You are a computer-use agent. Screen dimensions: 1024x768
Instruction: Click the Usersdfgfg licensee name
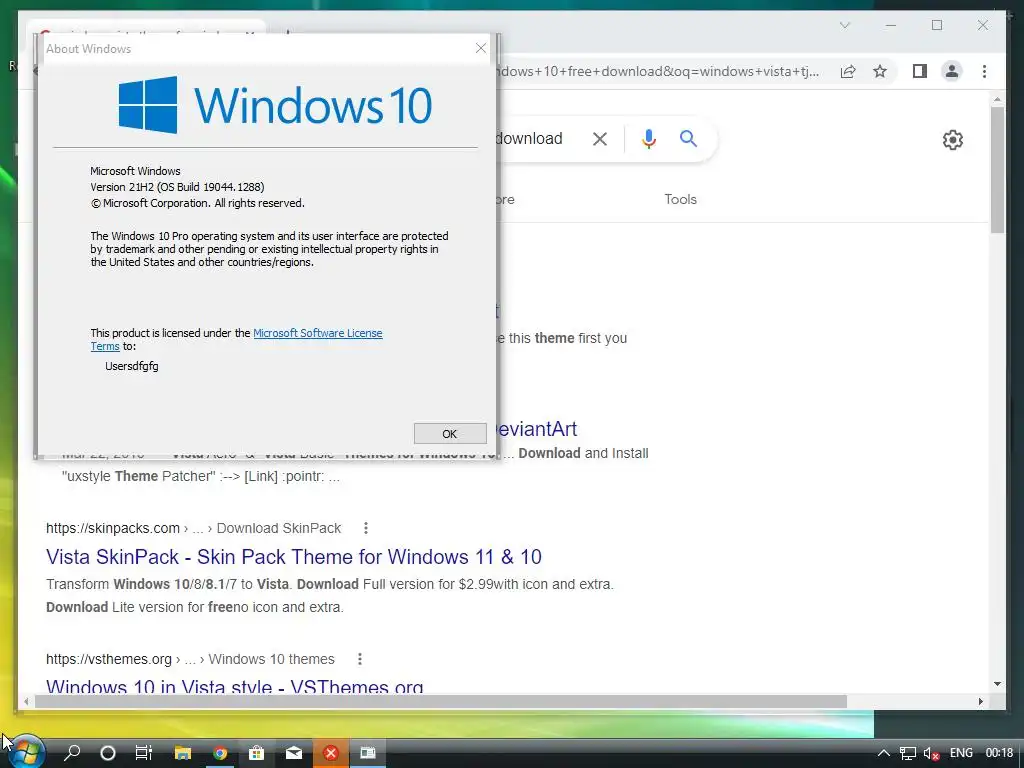(132, 366)
